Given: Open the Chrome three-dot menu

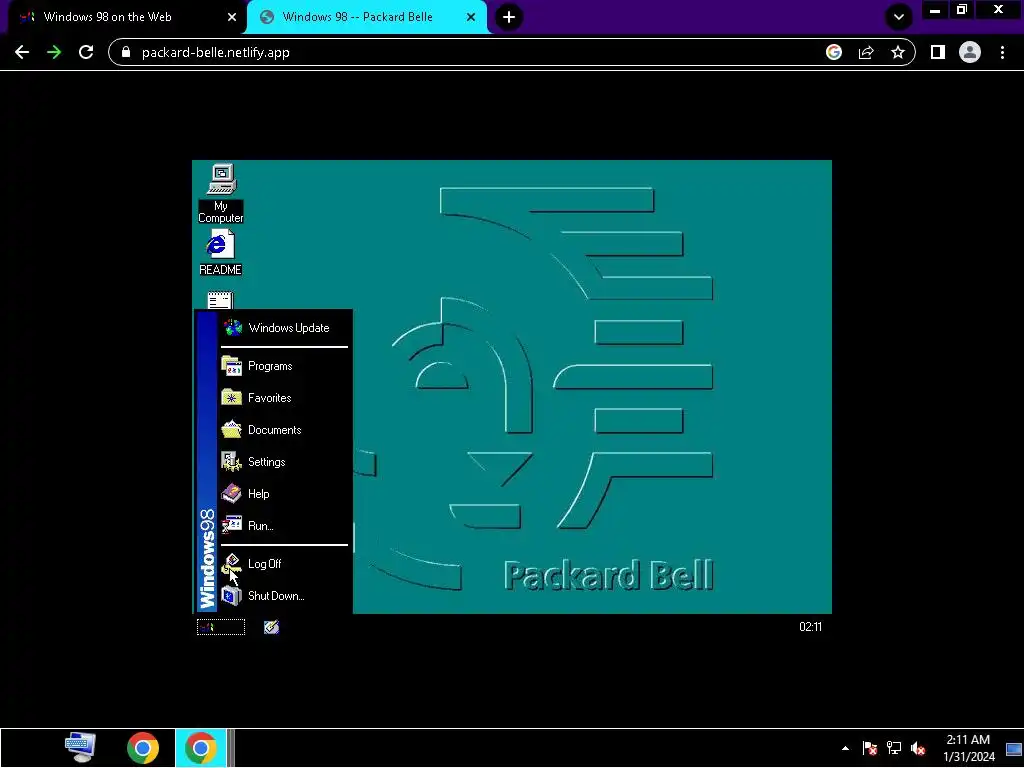Looking at the screenshot, I should (x=1002, y=52).
